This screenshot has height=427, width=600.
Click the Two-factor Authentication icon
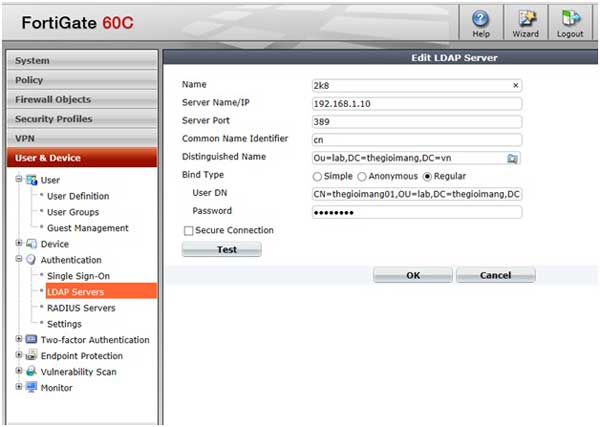pyautogui.click(x=31, y=339)
